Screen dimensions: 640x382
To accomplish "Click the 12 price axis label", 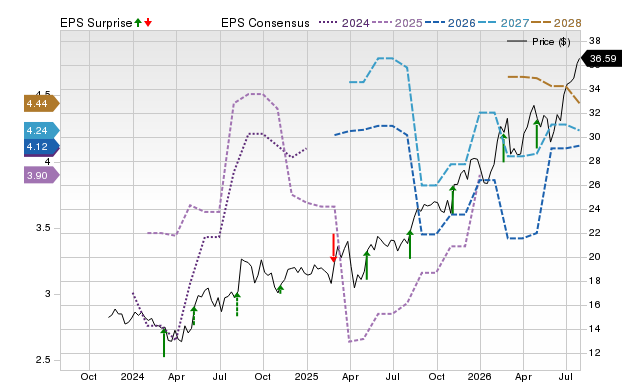I will [x=595, y=353].
